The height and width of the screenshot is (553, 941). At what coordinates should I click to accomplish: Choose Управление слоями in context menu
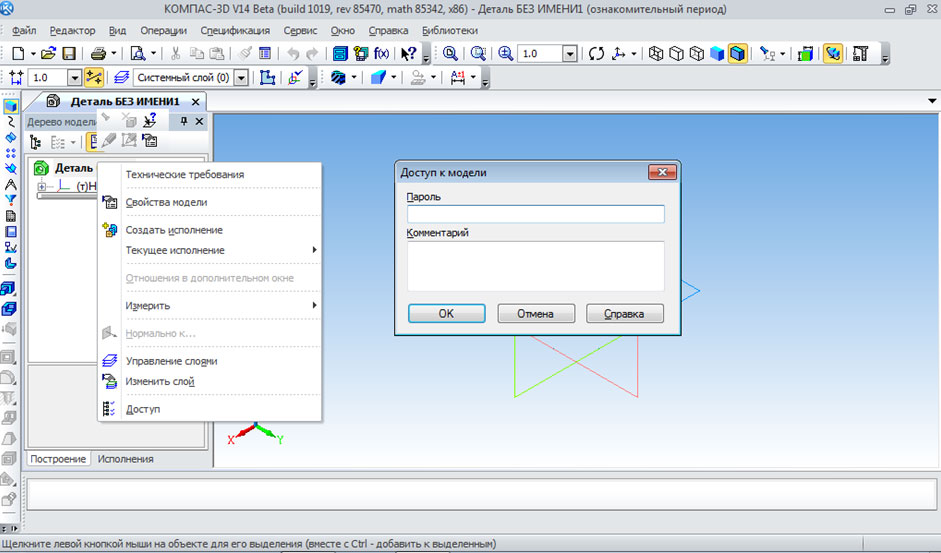pos(209,361)
